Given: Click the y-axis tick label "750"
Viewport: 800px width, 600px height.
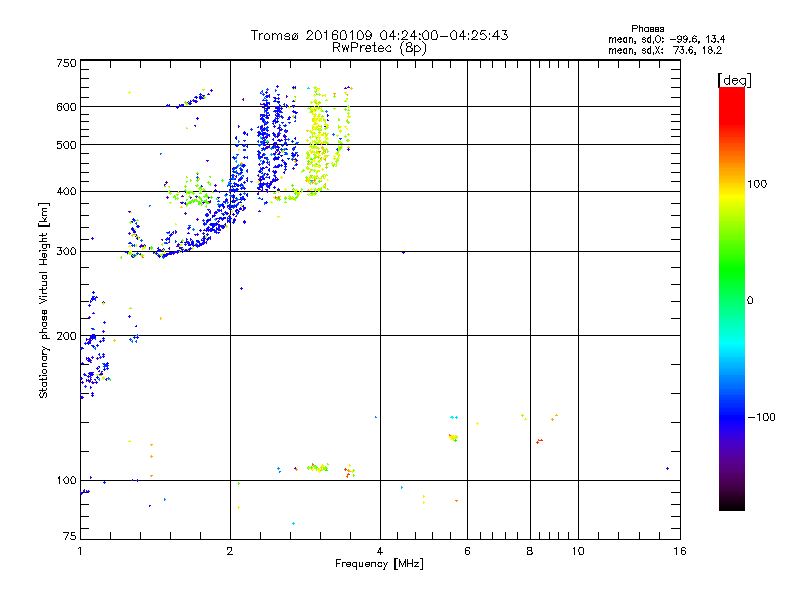Looking at the screenshot, I should 66,63.
